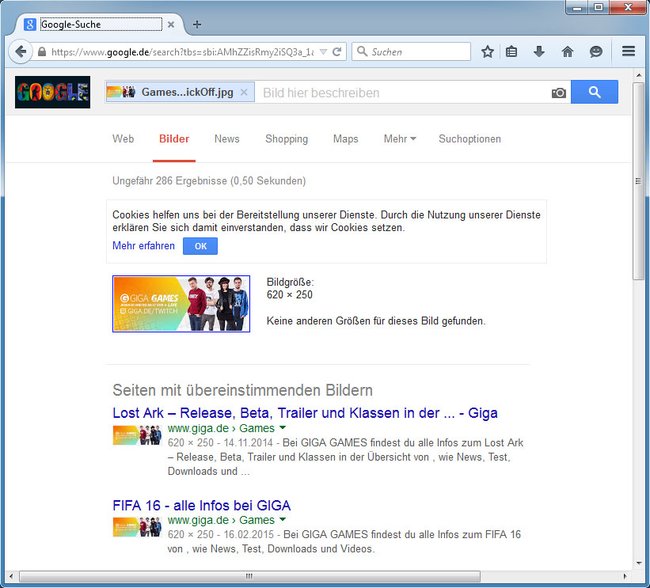The width and height of the screenshot is (650, 588).
Task: Open the Shopping tab
Action: click(286, 139)
